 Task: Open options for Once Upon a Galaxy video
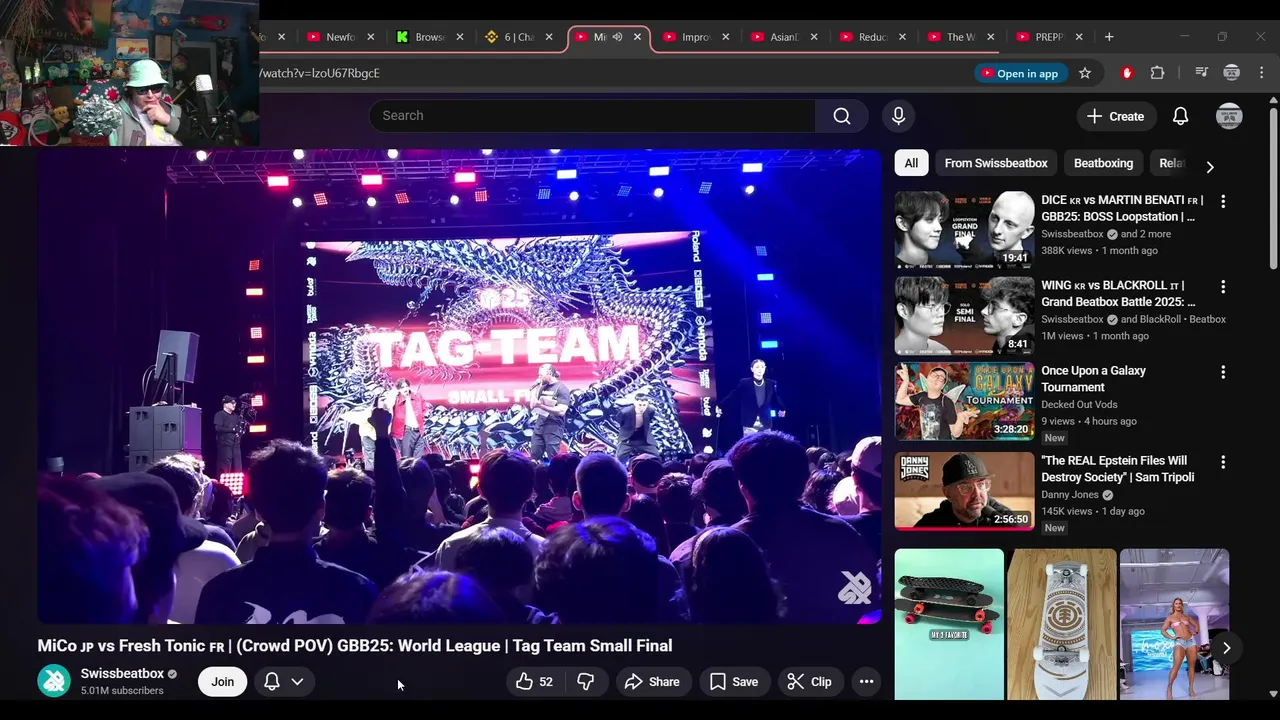tap(1222, 372)
